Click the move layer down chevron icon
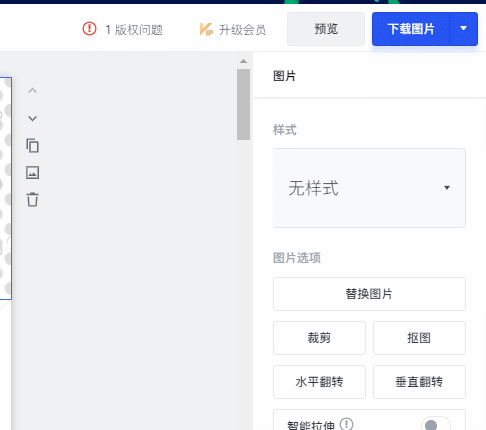 tap(32, 118)
